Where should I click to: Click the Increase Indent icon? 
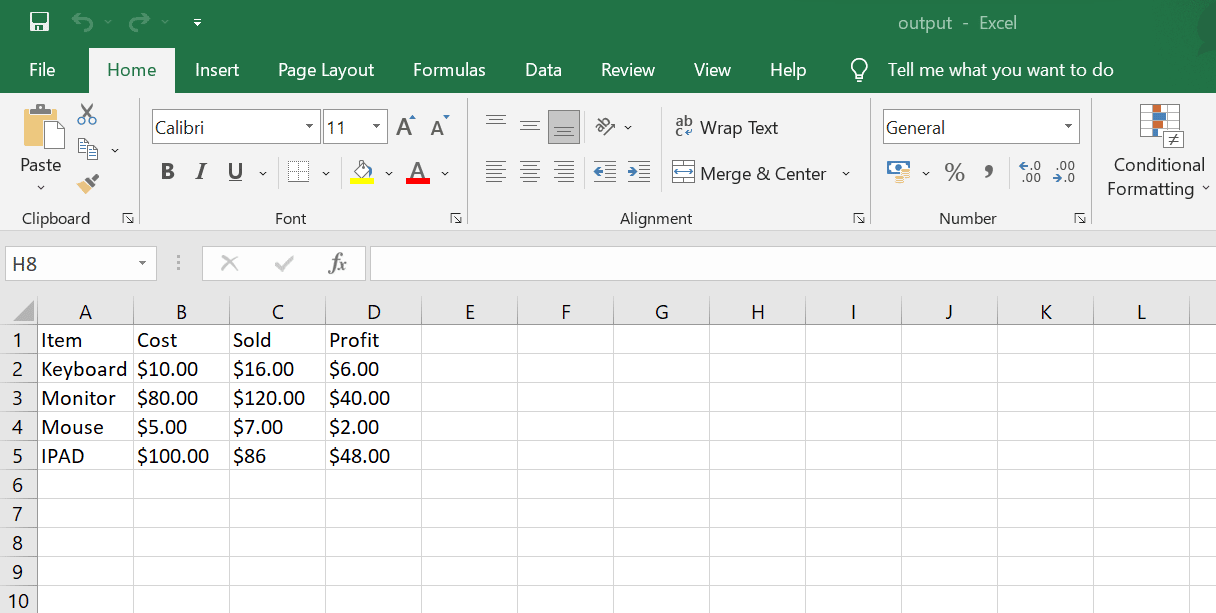[x=639, y=172]
